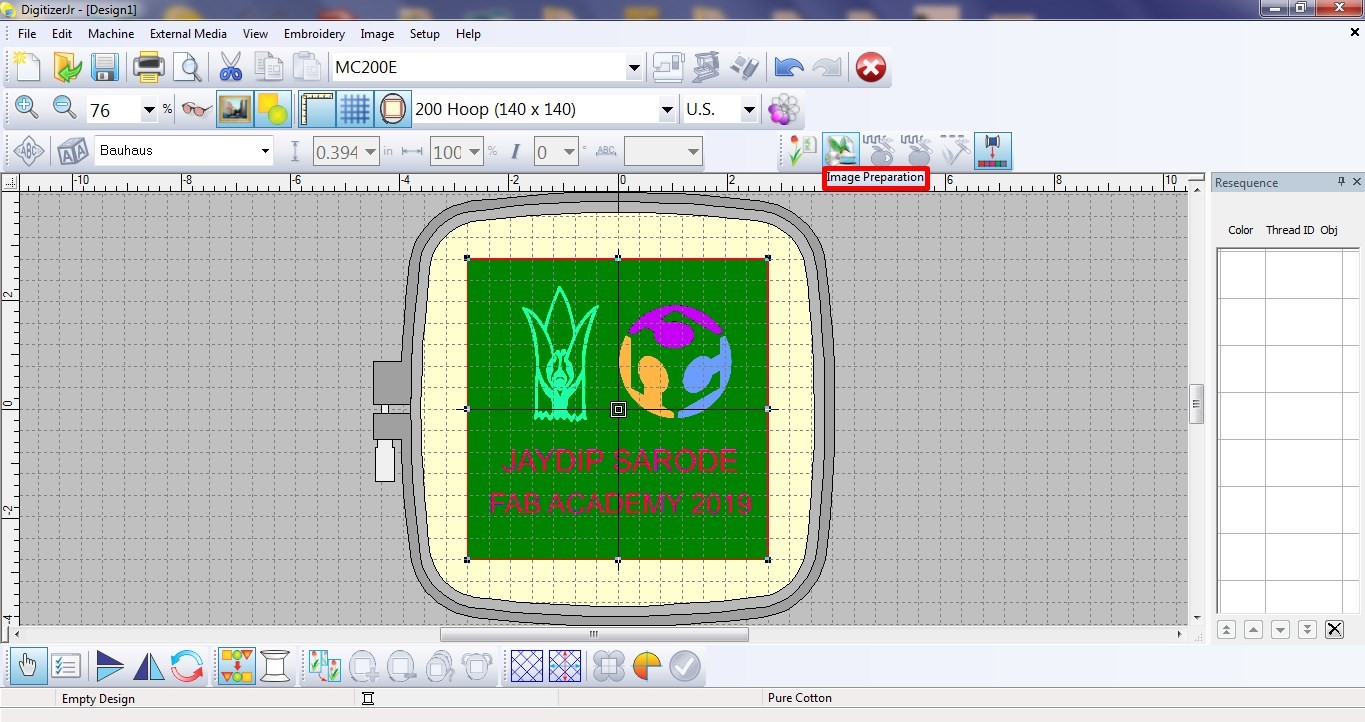Open the Embroidery menu
Image resolution: width=1365 pixels, height=722 pixels.
coord(314,33)
